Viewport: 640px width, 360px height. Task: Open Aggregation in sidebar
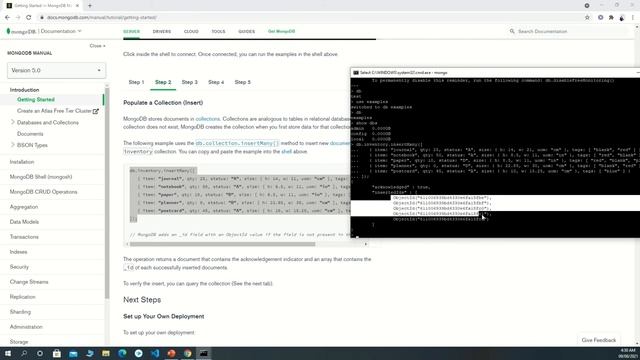pyautogui.click(x=24, y=207)
